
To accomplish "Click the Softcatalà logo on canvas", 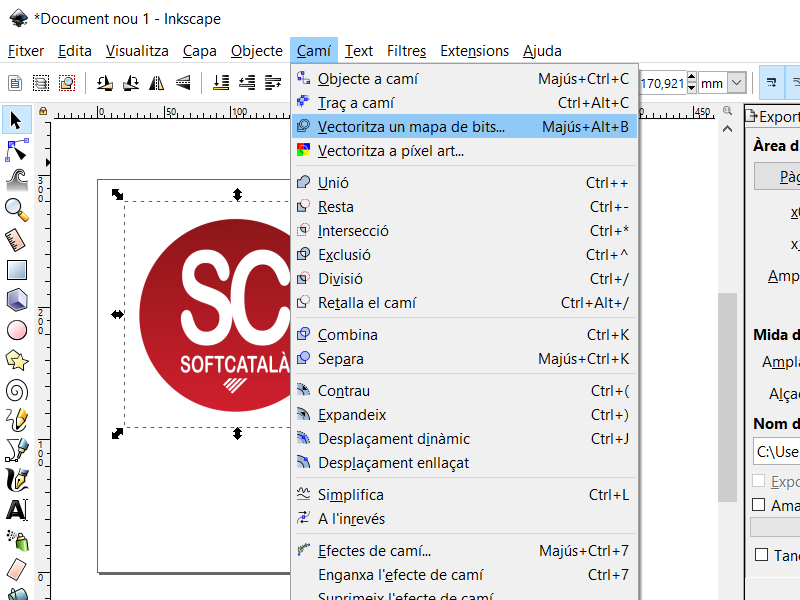I will [x=215, y=315].
